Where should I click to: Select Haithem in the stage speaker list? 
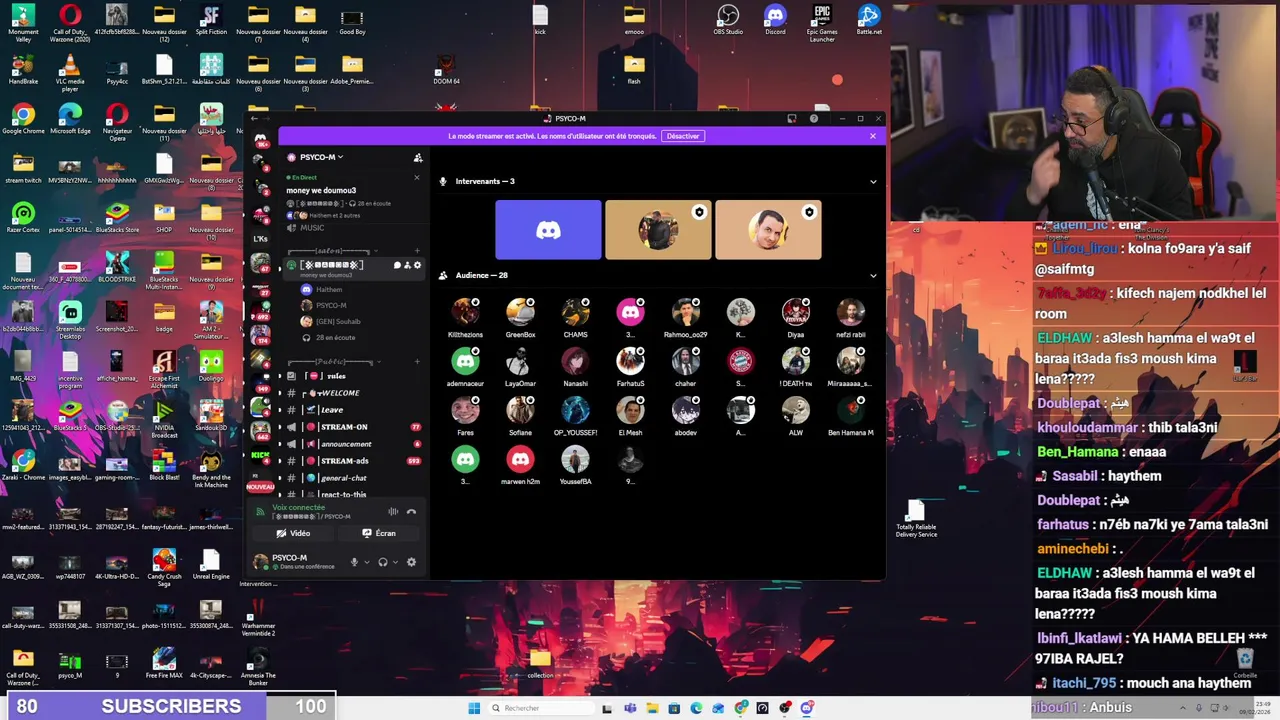[329, 289]
